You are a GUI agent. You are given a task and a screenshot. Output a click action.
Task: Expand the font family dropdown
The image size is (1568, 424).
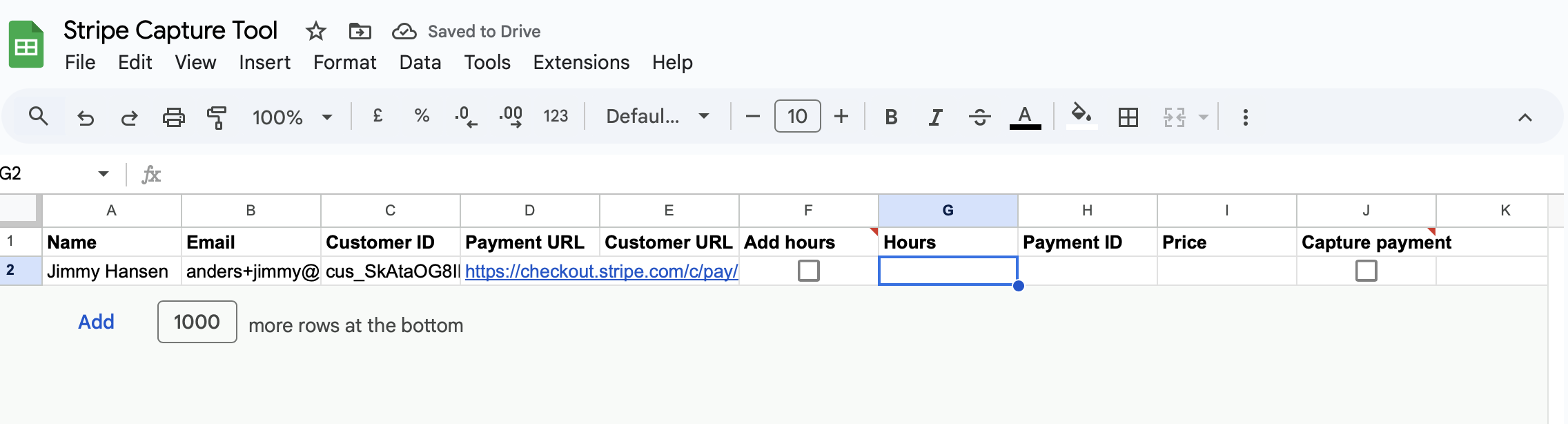point(657,116)
